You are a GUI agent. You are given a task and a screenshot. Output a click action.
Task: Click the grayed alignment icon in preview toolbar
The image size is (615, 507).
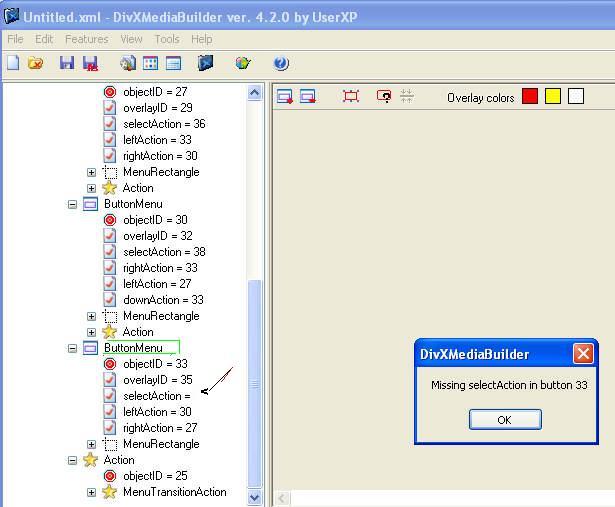407,96
